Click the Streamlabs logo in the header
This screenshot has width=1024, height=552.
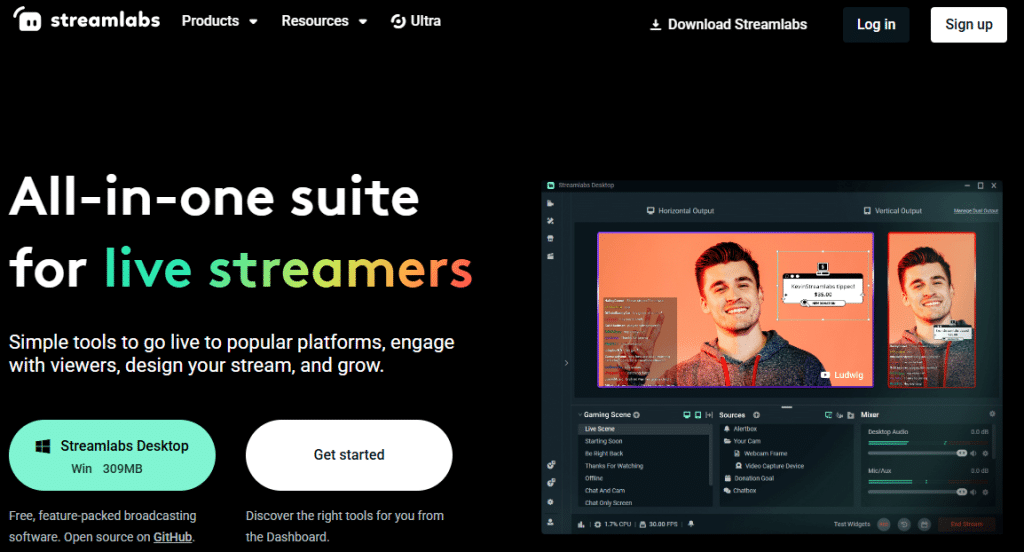[87, 20]
